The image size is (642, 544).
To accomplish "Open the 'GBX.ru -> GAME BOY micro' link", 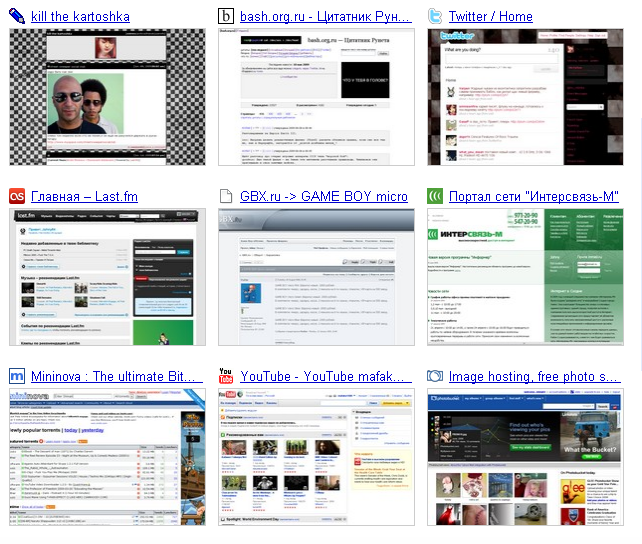I will (324, 196).
